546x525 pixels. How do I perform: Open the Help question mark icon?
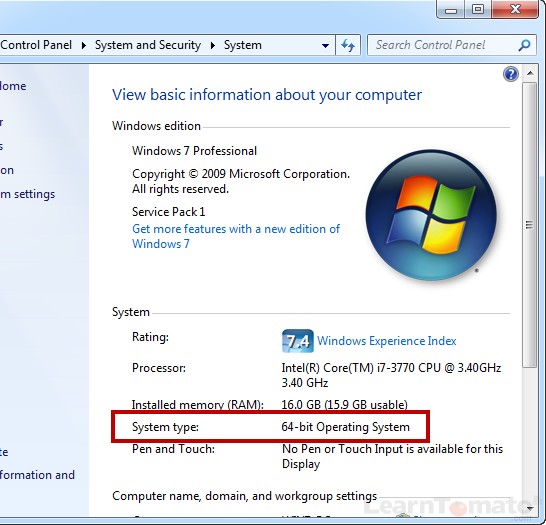click(510, 74)
